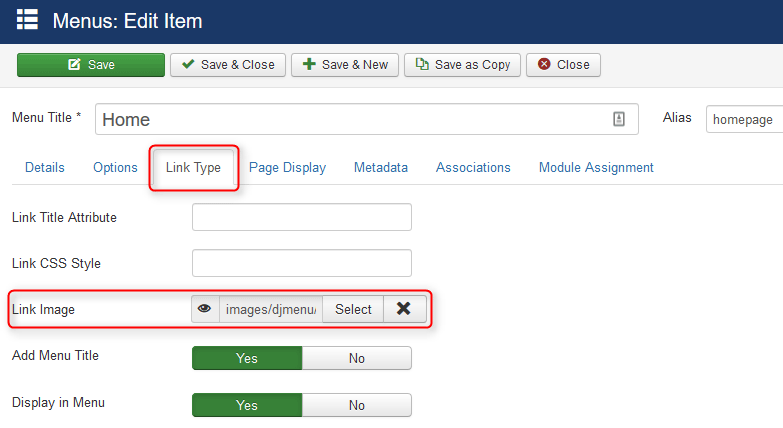Click the Display in Menu label
This screenshot has width=783, height=428.
click(58, 403)
